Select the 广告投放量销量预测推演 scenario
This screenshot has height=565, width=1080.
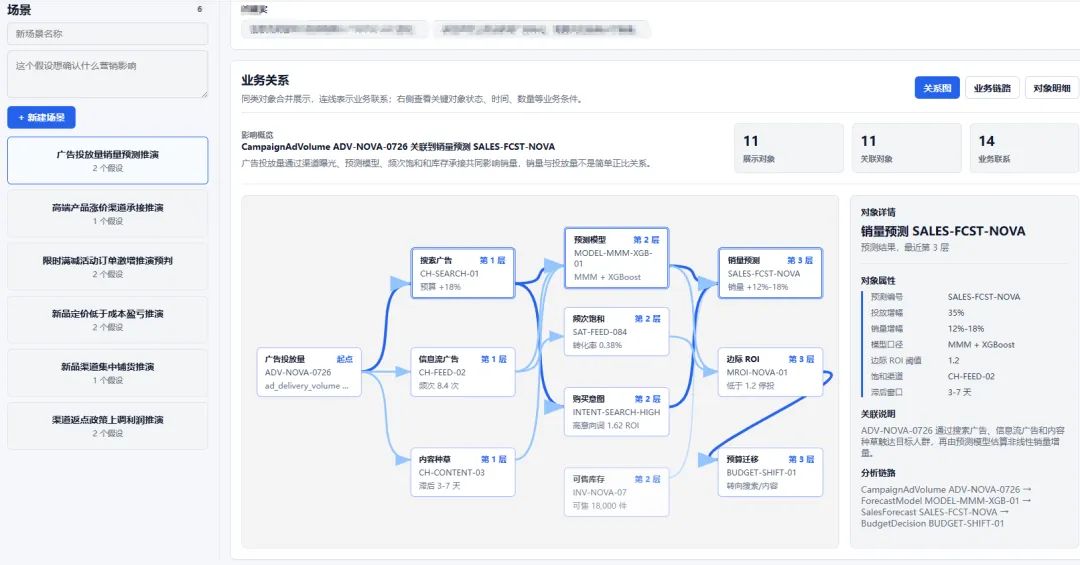107,161
